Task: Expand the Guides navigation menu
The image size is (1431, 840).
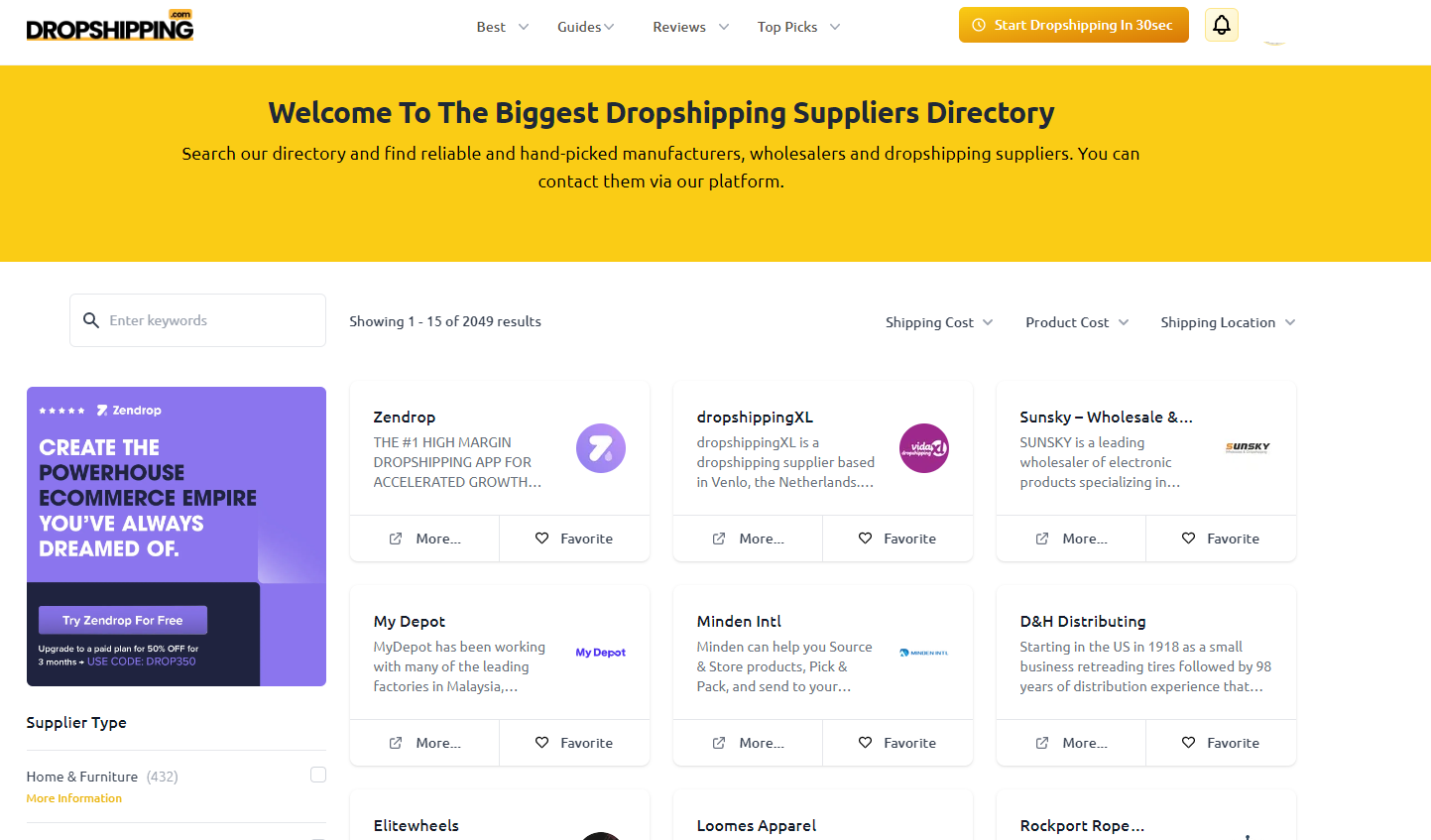Action: (x=586, y=27)
